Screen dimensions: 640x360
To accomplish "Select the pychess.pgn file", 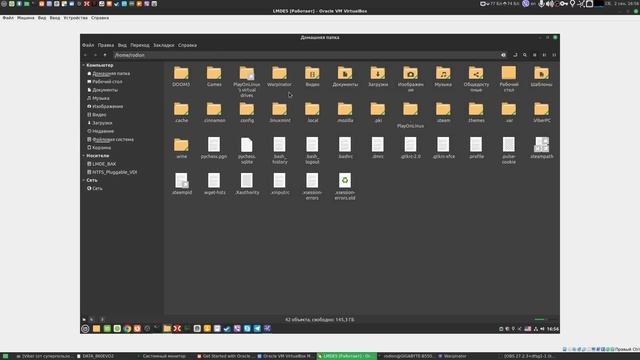I will click(x=214, y=148).
